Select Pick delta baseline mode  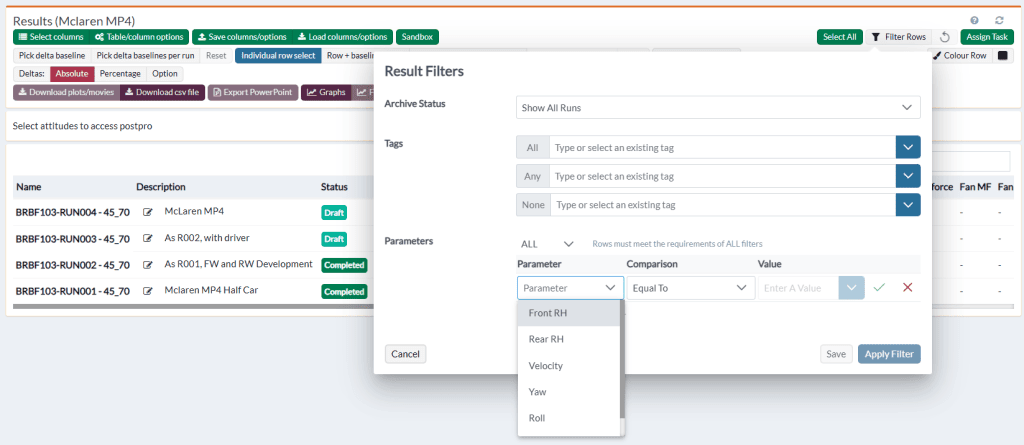coord(52,56)
